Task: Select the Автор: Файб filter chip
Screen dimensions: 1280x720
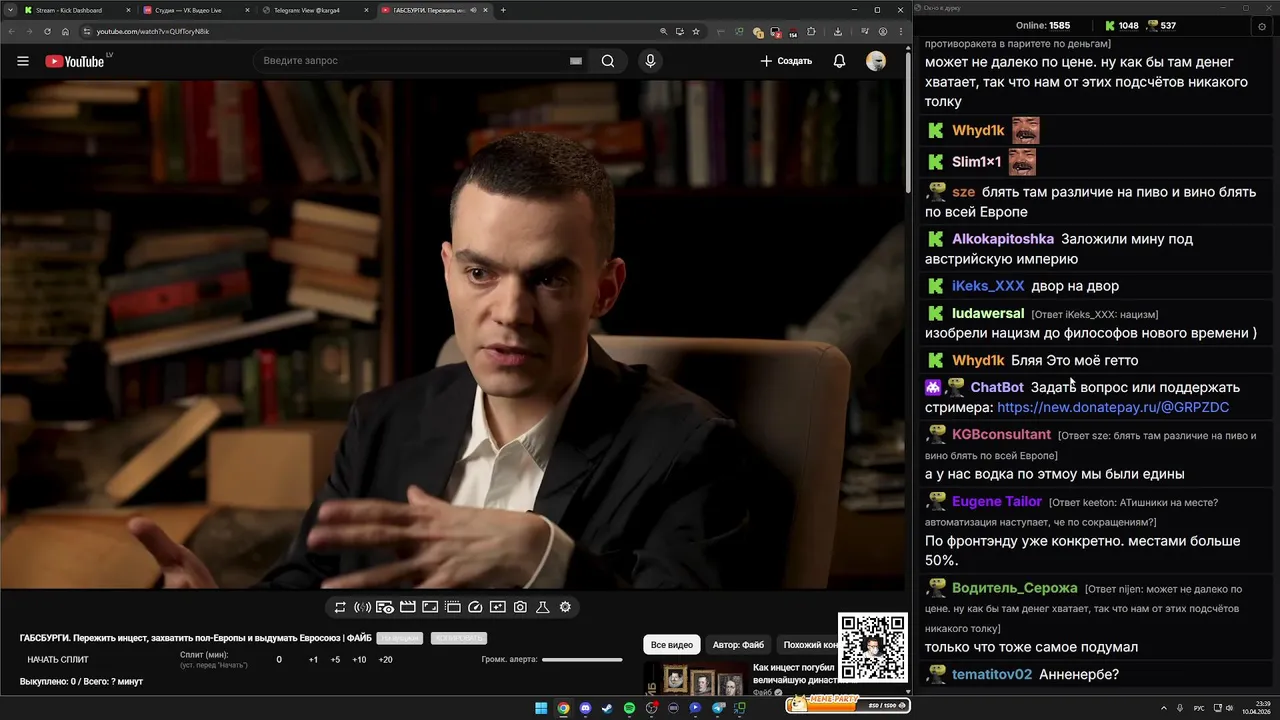Action: (x=738, y=645)
